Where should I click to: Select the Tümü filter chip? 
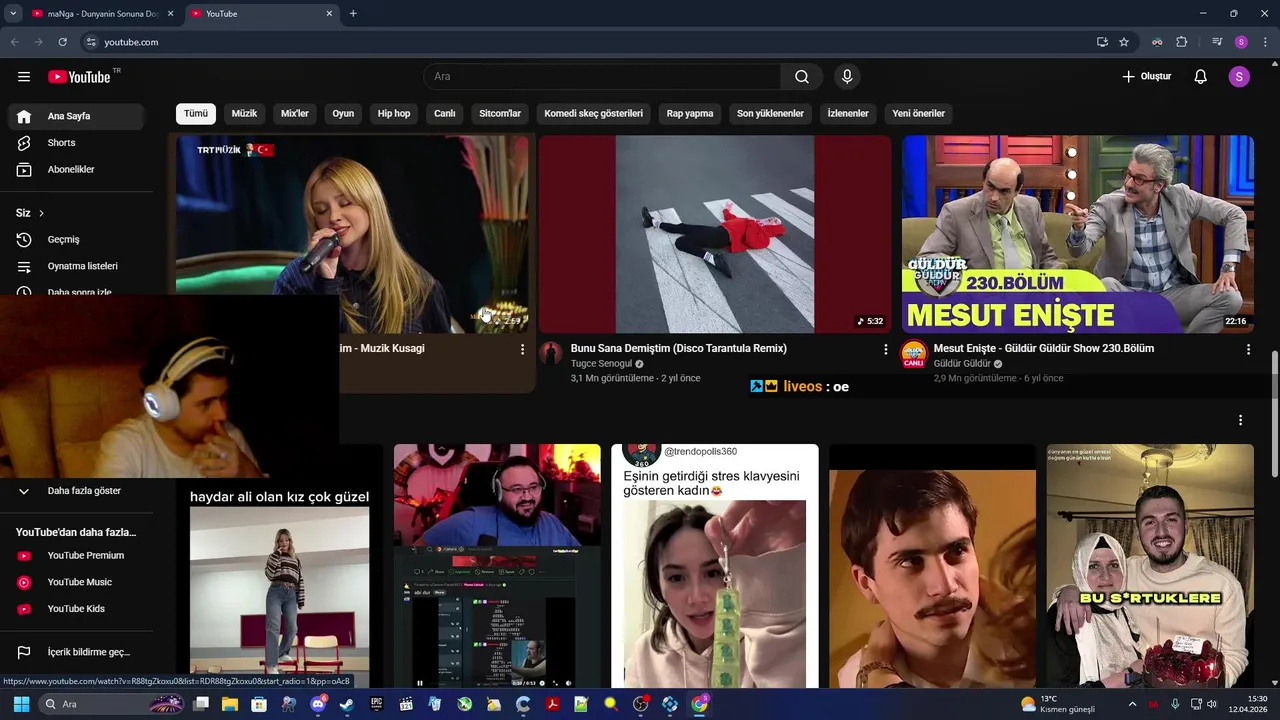tap(196, 114)
